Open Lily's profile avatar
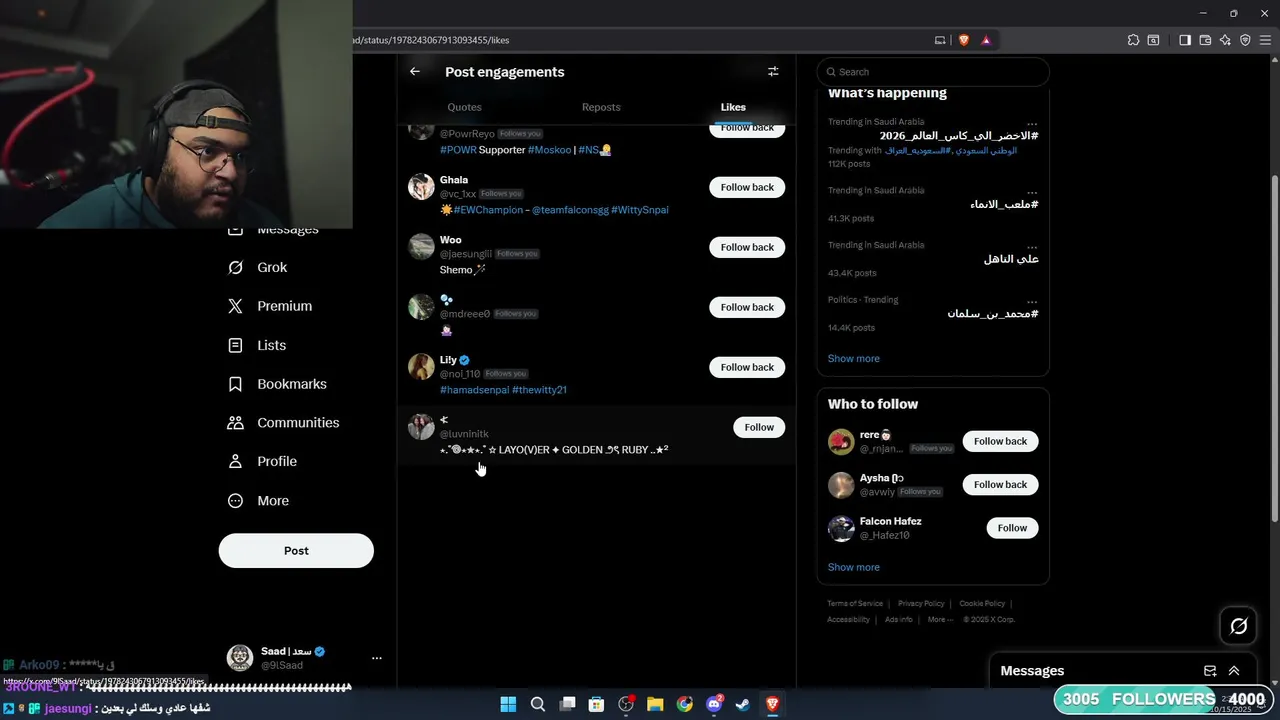Image resolution: width=1280 pixels, height=720 pixels. [x=421, y=367]
